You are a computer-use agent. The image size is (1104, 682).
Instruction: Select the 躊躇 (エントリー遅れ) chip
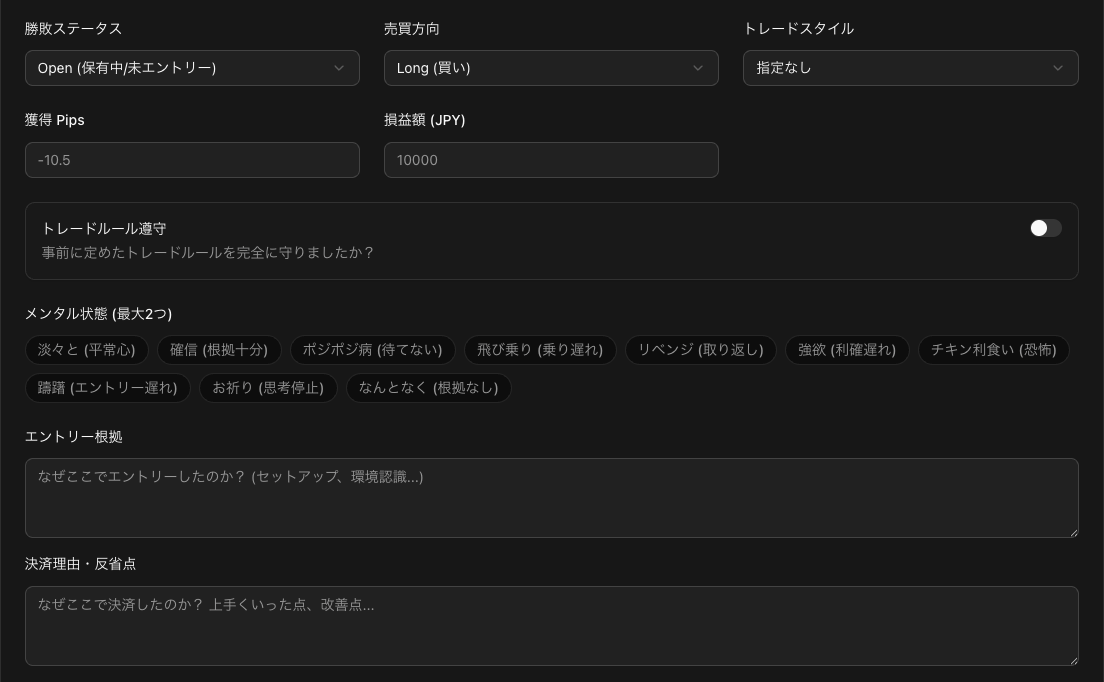(x=108, y=388)
